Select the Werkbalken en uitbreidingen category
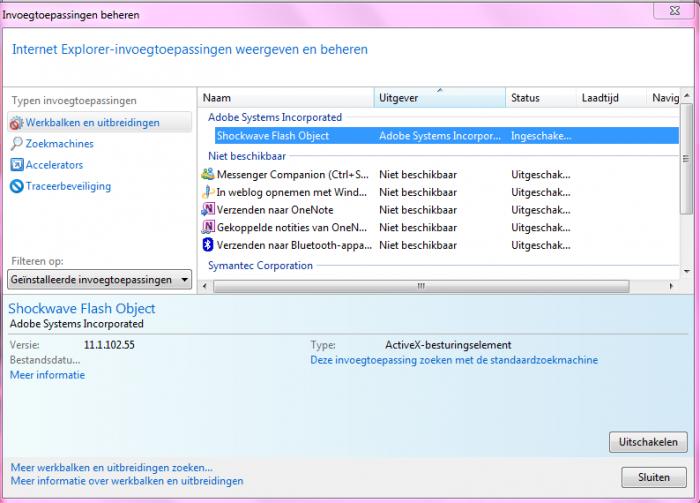This screenshot has height=503, width=700. tap(100, 123)
